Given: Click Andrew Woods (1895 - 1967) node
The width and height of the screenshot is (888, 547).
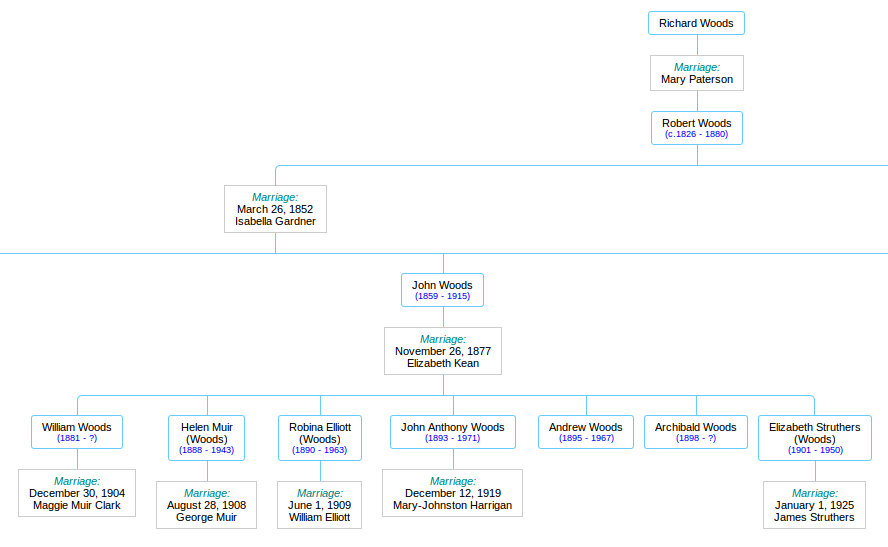Looking at the screenshot, I should (x=586, y=432).
